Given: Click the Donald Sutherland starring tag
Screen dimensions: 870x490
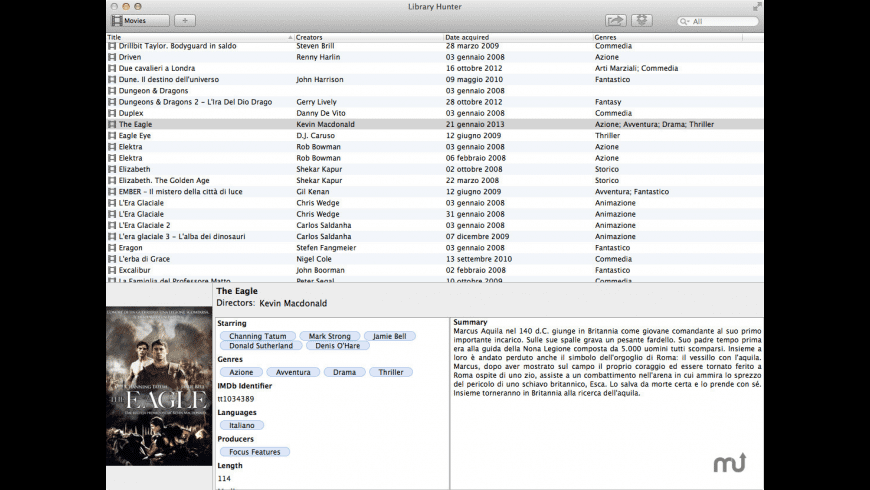Looking at the screenshot, I should tap(261, 346).
